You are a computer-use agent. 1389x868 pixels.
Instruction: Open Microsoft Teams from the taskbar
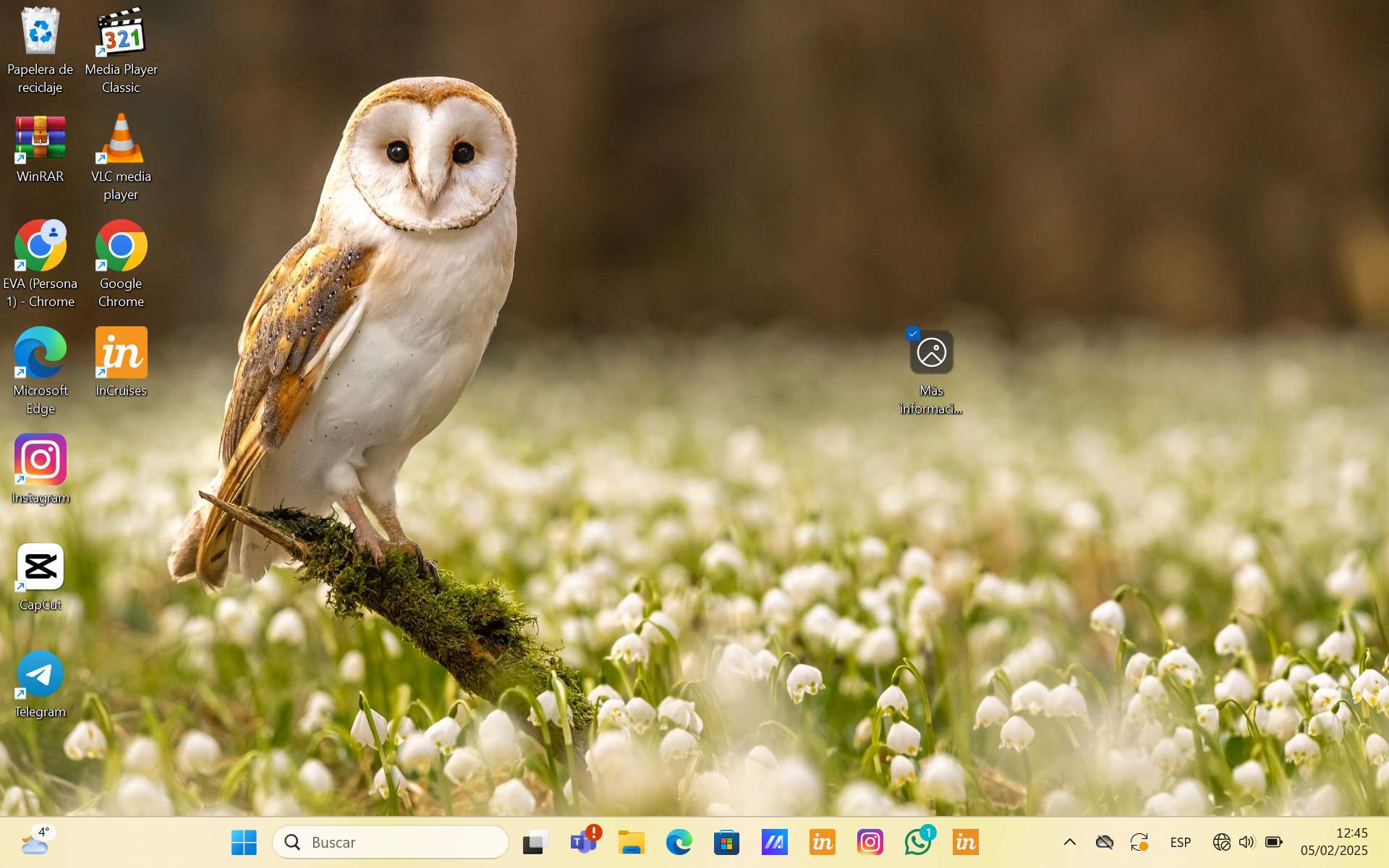[x=583, y=842]
